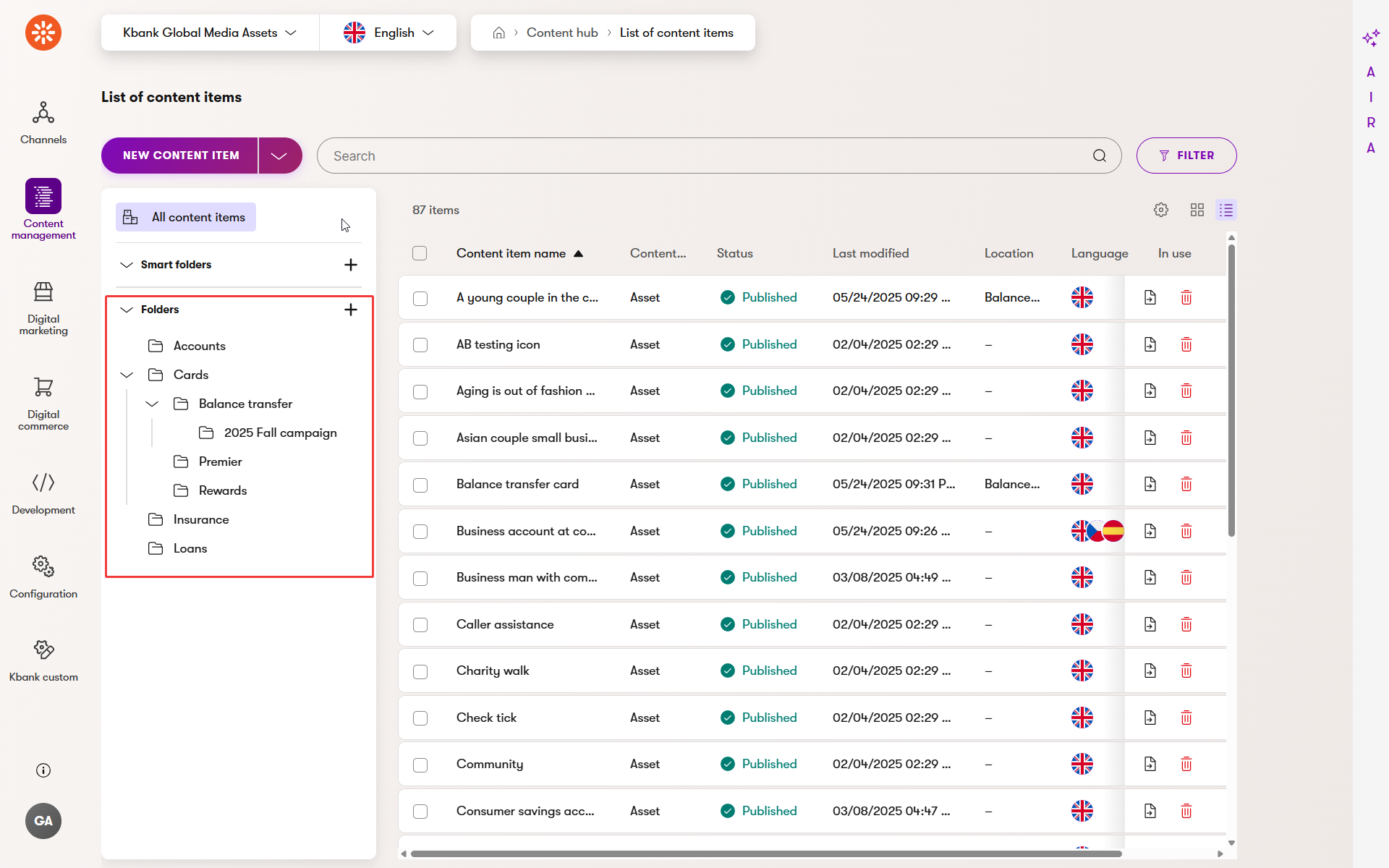The image size is (1389, 868).
Task: Click the home breadcrumb icon
Action: (x=498, y=33)
